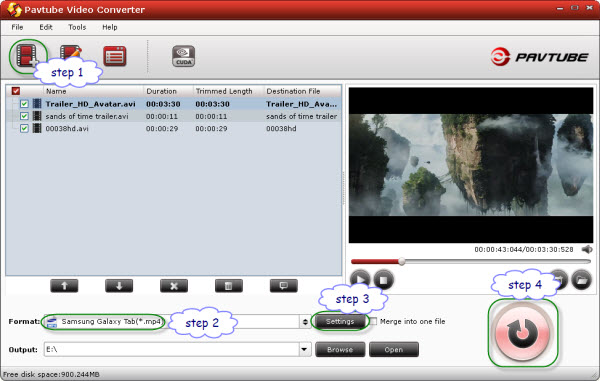Move selected file up with arrow button
Viewport: 600px width, 381px height.
pos(64,286)
